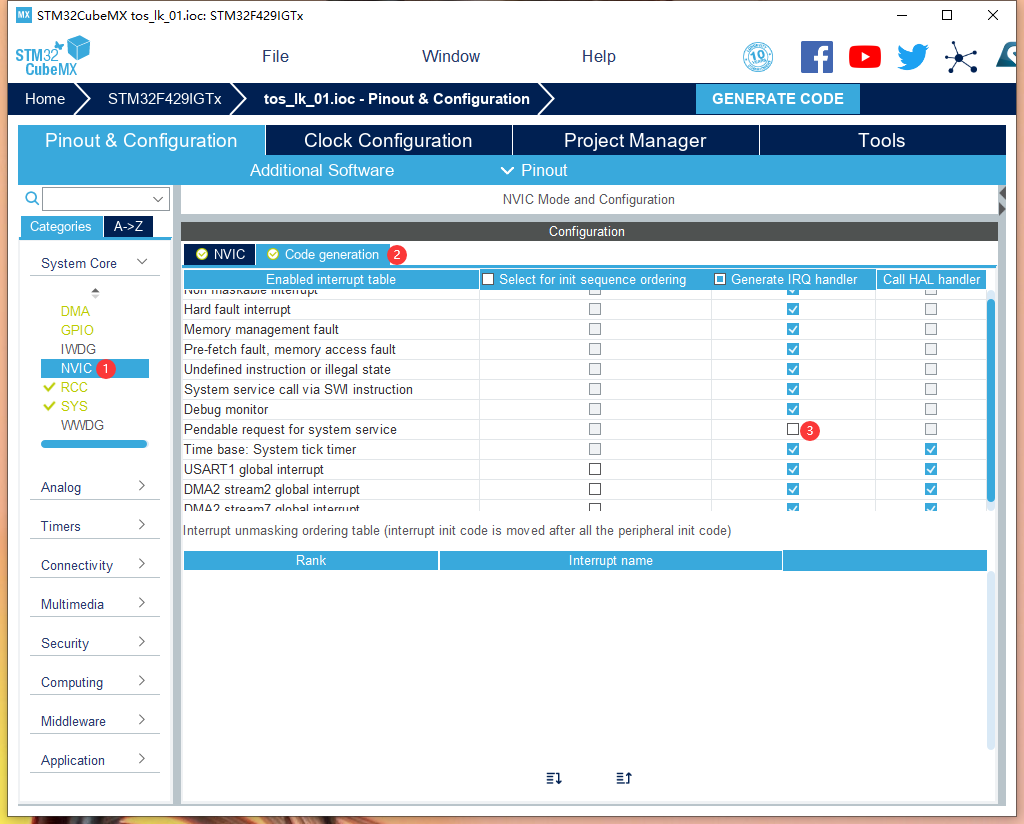Screen dimensions: 1024x824
Task: Open Additional Software
Action: click(x=322, y=170)
